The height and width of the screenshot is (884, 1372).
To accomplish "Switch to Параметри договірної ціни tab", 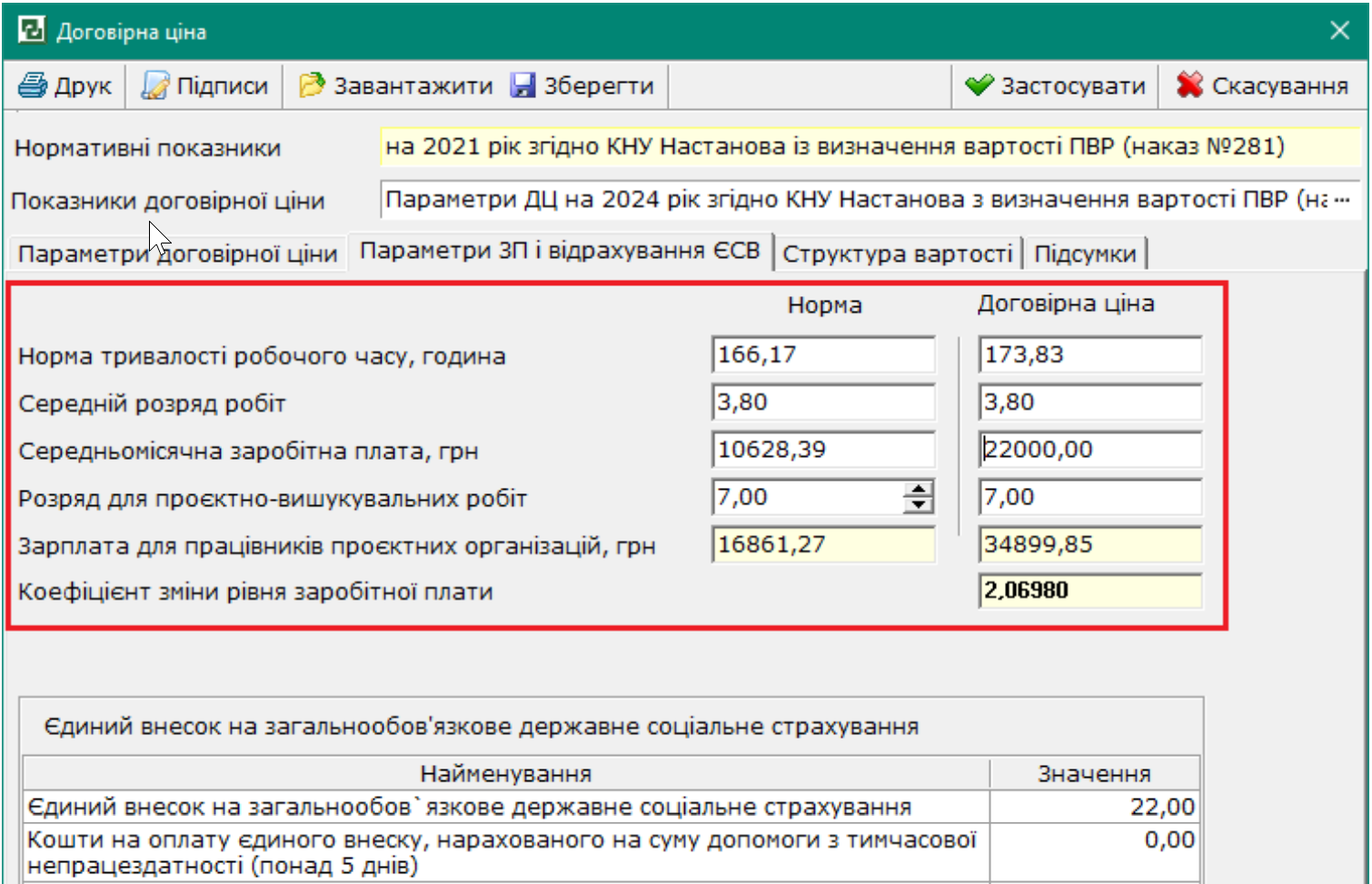I will (177, 253).
